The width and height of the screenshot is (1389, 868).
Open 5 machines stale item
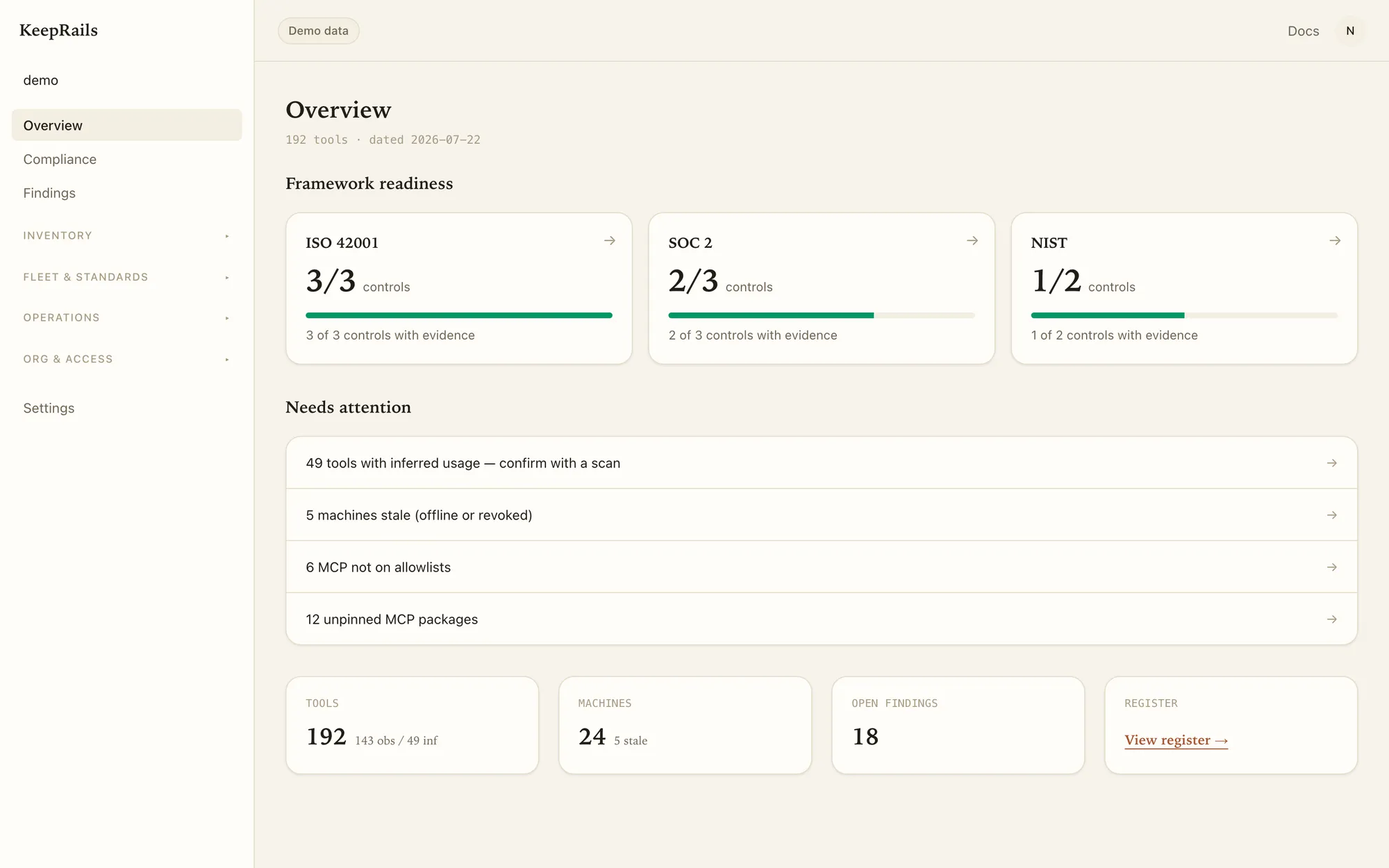point(822,515)
